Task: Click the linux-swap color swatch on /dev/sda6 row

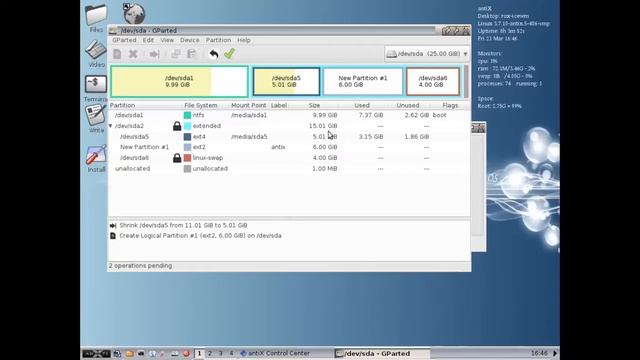Action: pyautogui.click(x=187, y=158)
